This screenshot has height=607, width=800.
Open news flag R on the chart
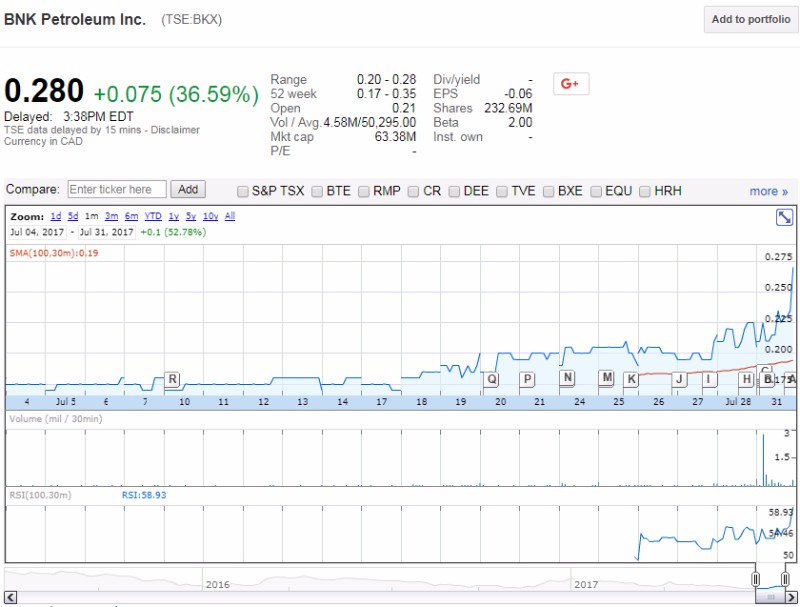pyautogui.click(x=172, y=380)
